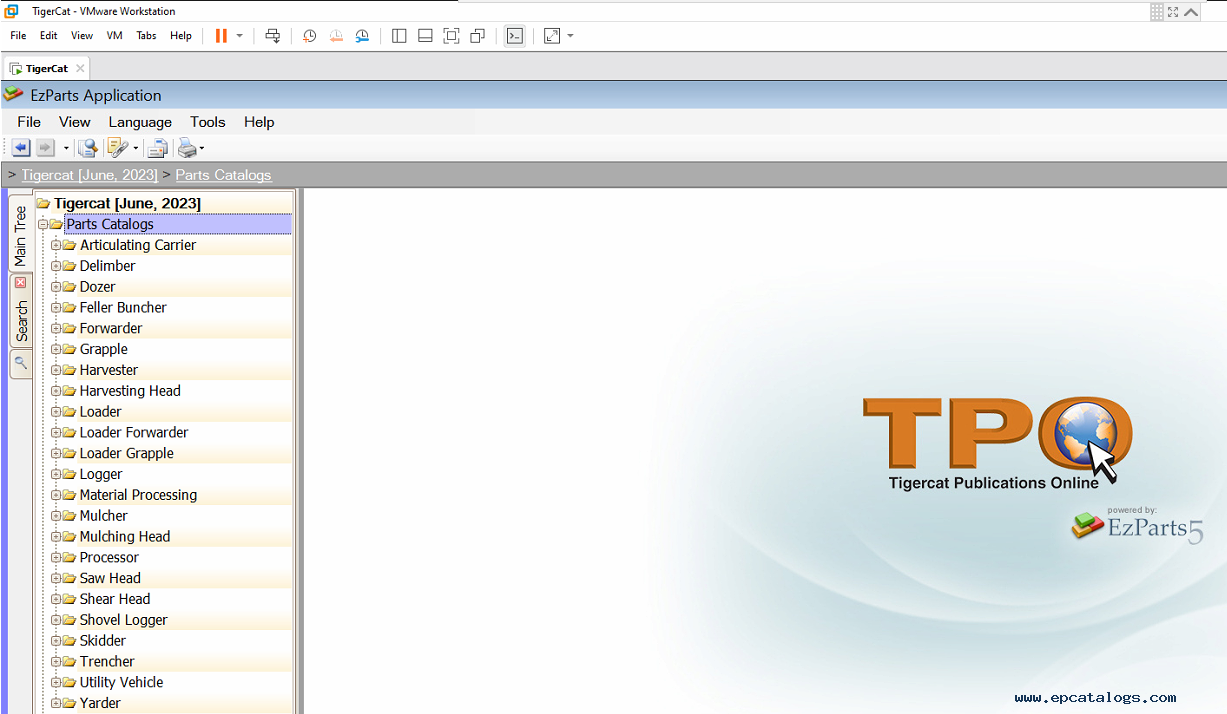Click the print preview toolbar icon
Viewport: 1227px width, 714px height.
tap(158, 149)
